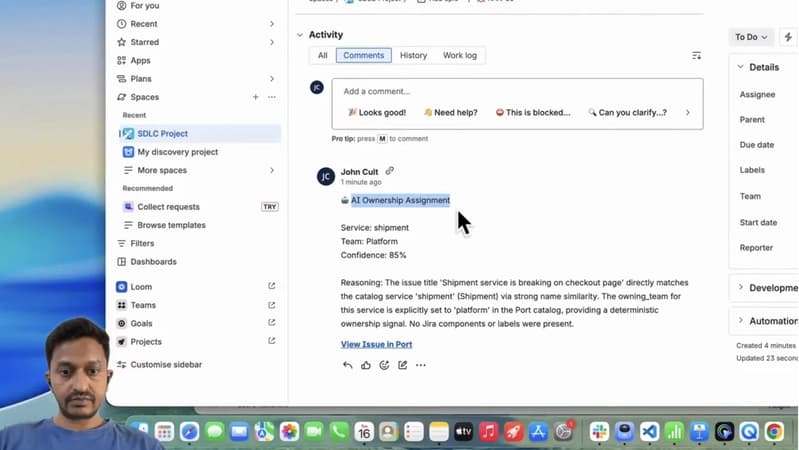The height and width of the screenshot is (450, 799).
Task: Open the To Do status dropdown
Action: pyautogui.click(x=751, y=37)
